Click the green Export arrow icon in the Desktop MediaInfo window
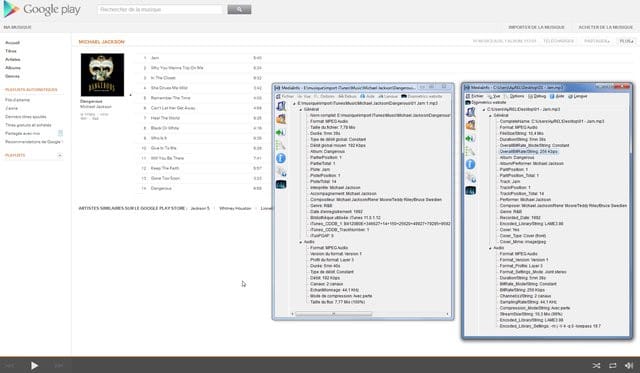This screenshot has height=373, width=640. 470,138
